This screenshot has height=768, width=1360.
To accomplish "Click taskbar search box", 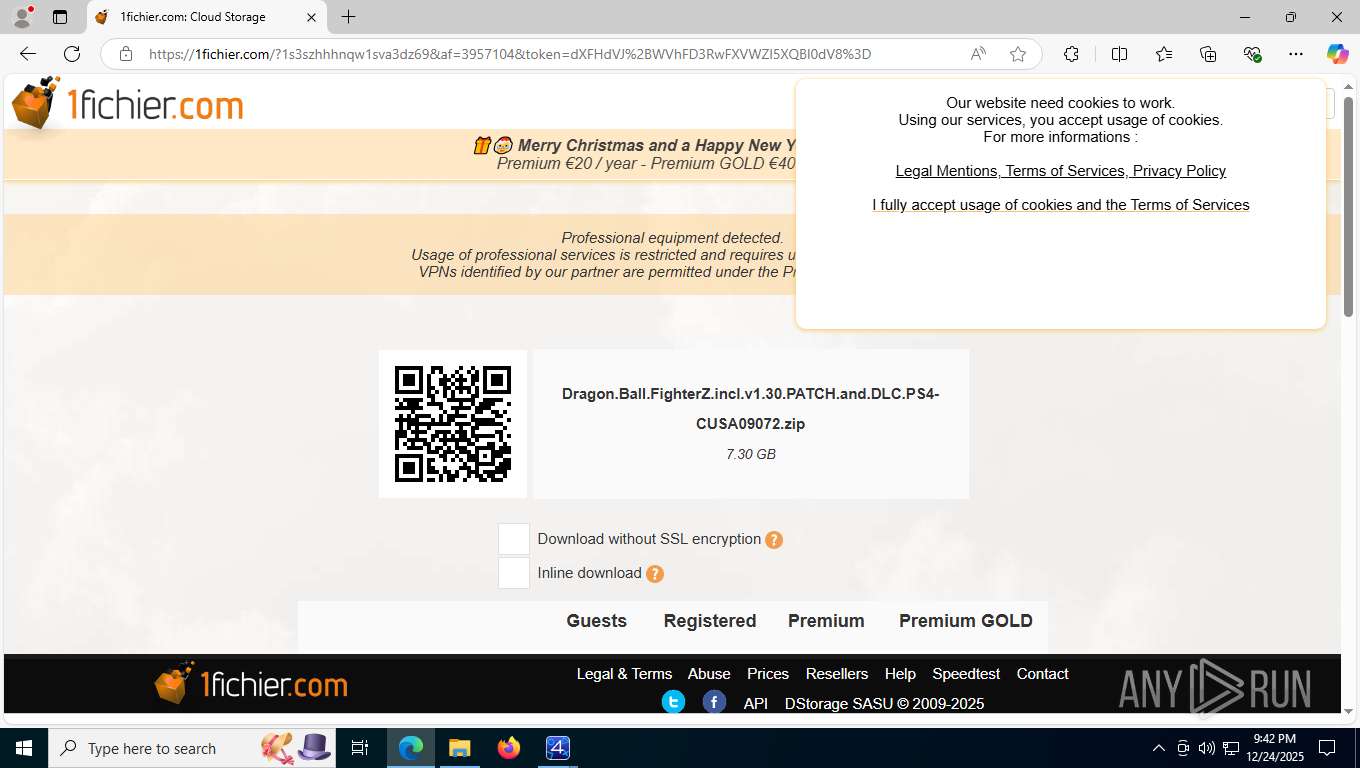I will click(x=192, y=748).
